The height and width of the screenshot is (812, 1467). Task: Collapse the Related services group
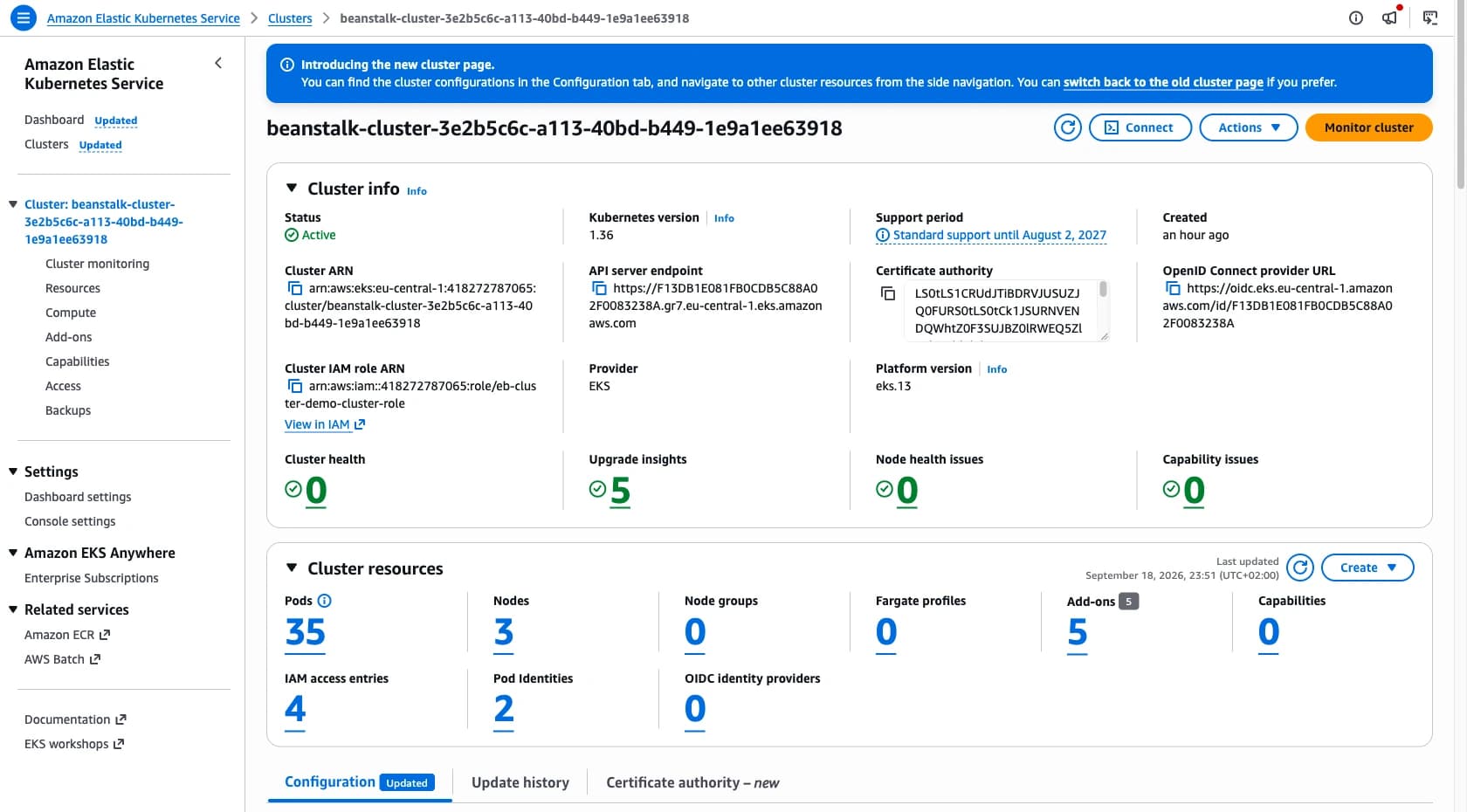click(13, 609)
